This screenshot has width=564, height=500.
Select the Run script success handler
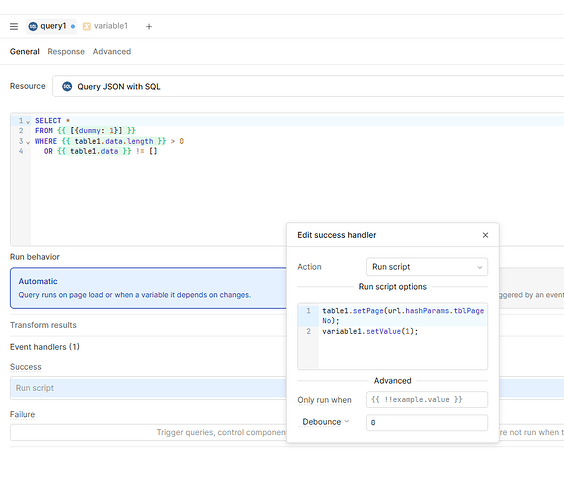[x=149, y=388]
